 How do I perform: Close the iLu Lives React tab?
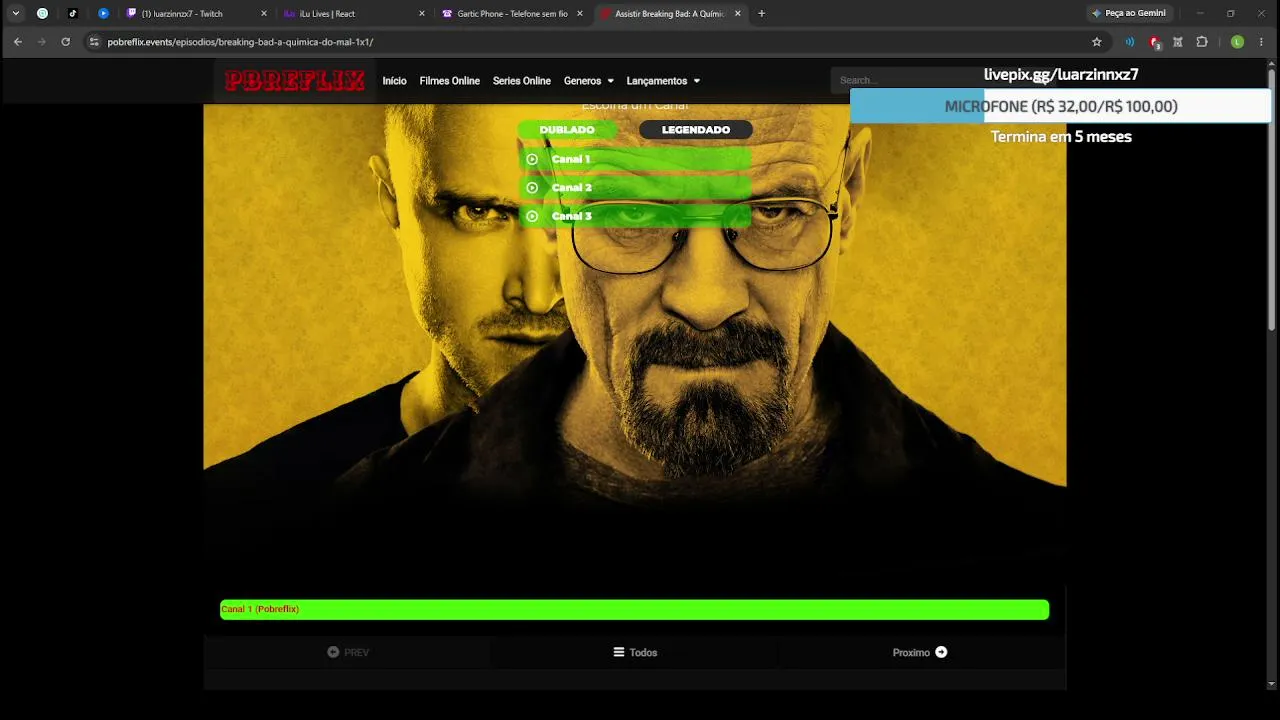422,14
